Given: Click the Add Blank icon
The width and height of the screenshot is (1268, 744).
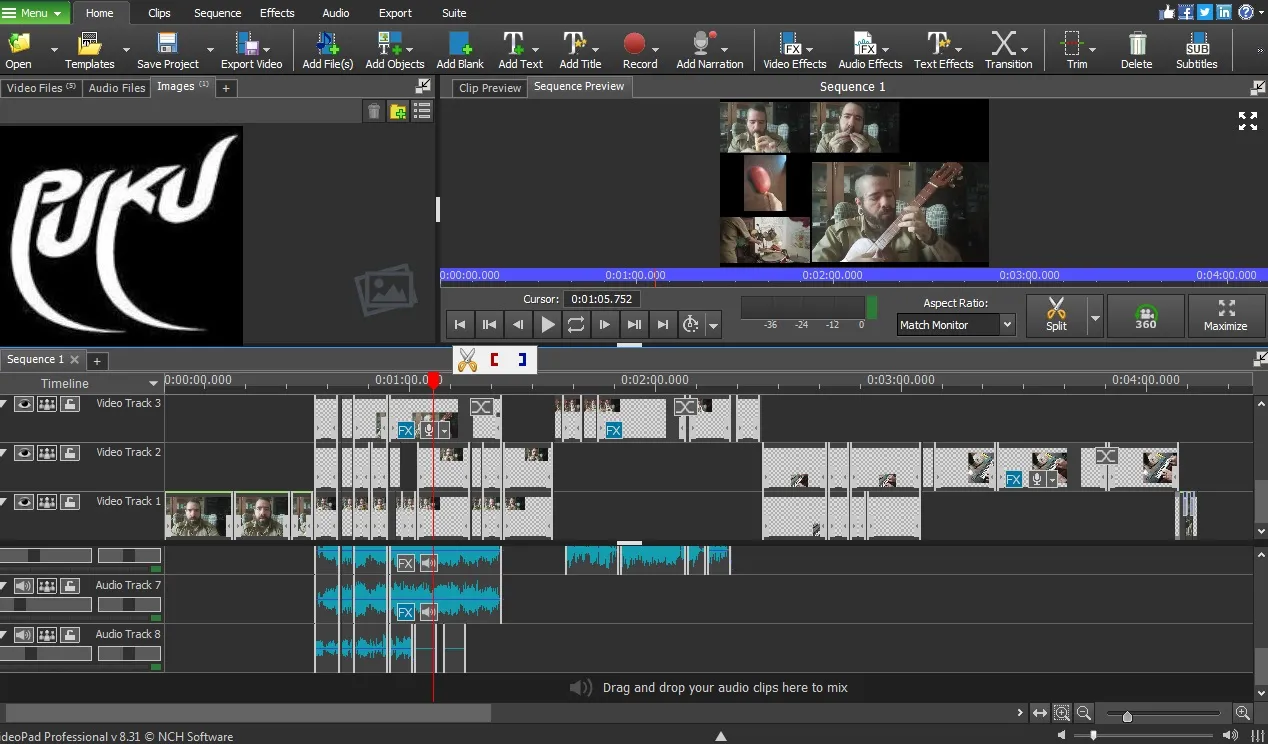Looking at the screenshot, I should click(460, 51).
